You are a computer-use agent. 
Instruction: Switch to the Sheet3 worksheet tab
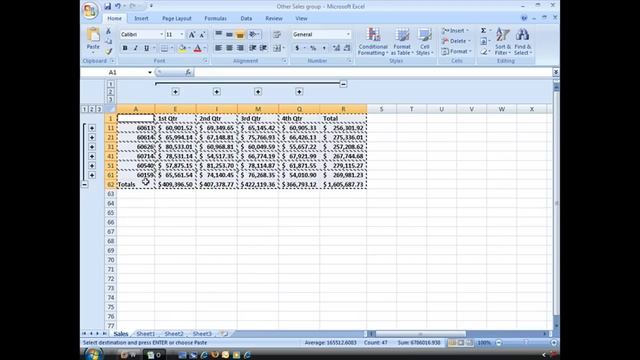coord(202,334)
